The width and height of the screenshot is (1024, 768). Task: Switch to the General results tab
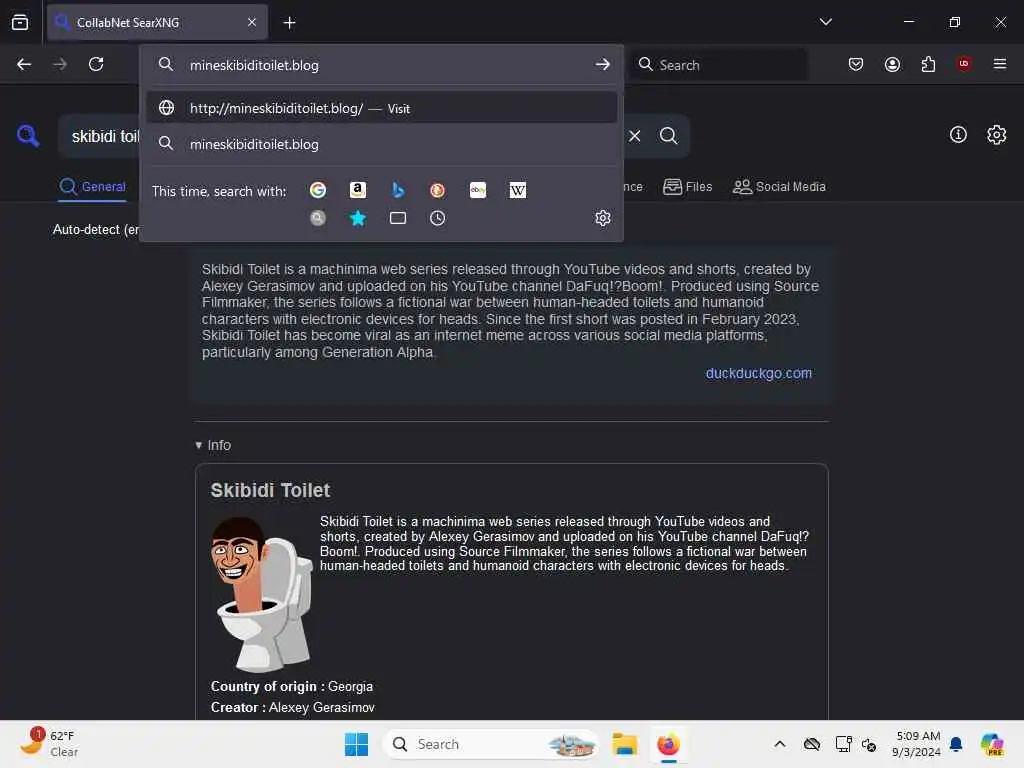(x=92, y=187)
